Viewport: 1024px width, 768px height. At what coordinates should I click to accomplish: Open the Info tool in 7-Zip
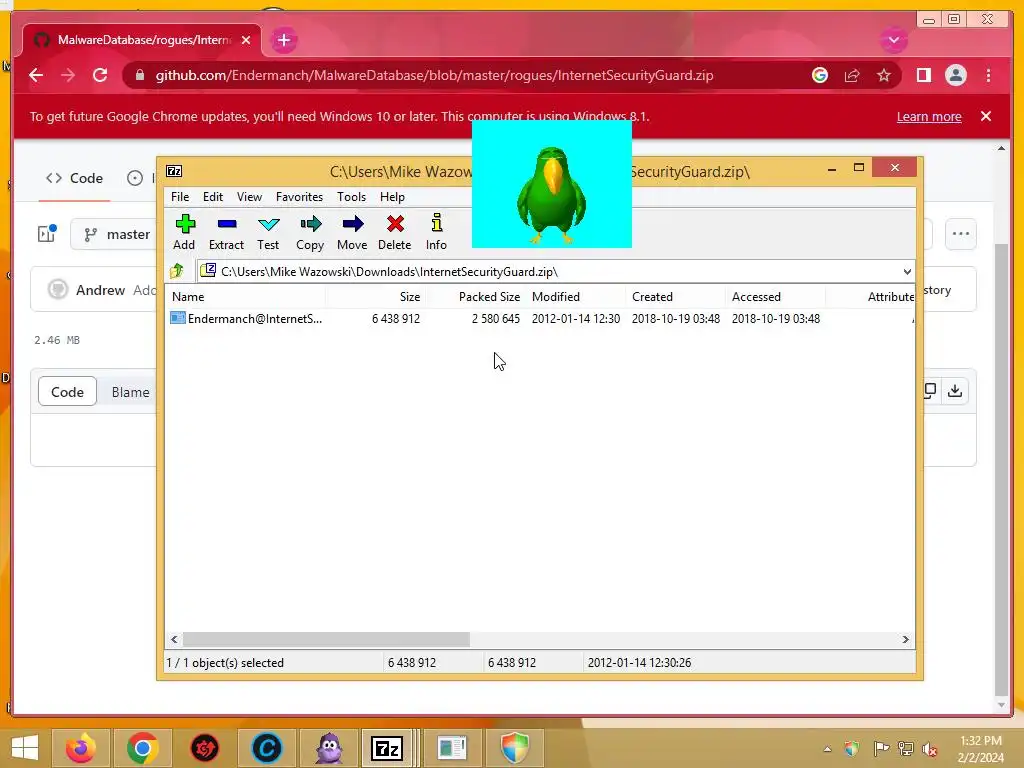tap(436, 232)
